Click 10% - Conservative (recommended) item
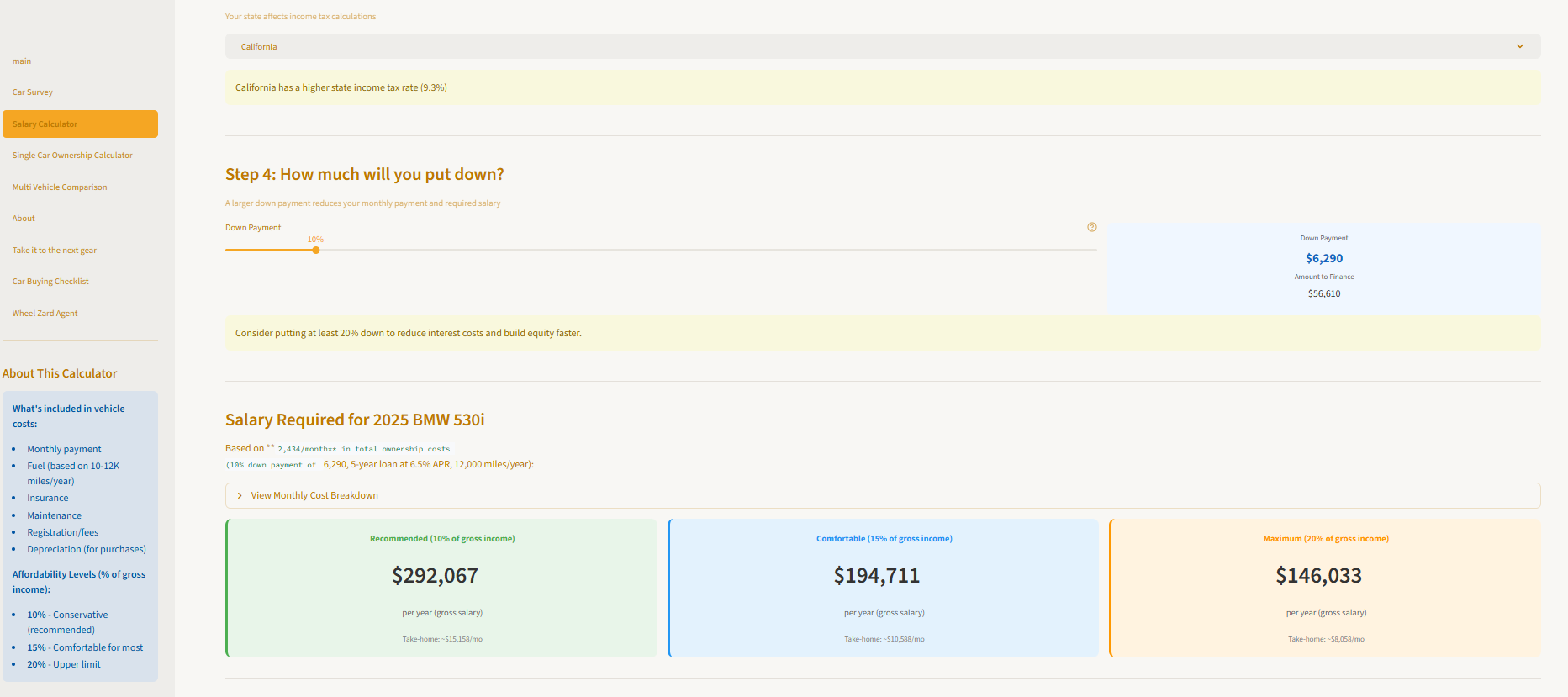This screenshot has height=697, width=1568. 67,622
